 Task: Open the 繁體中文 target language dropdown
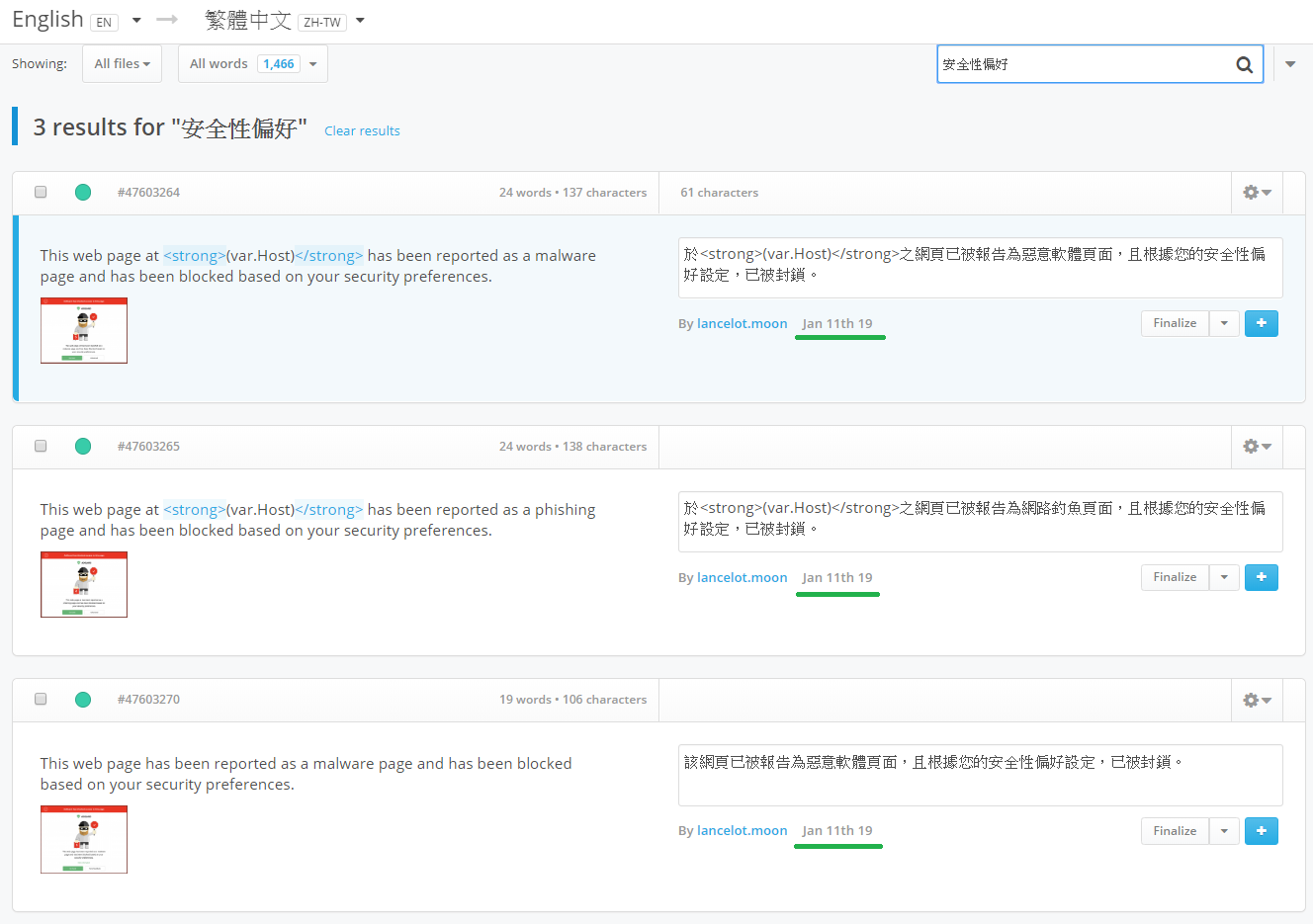pyautogui.click(x=360, y=20)
